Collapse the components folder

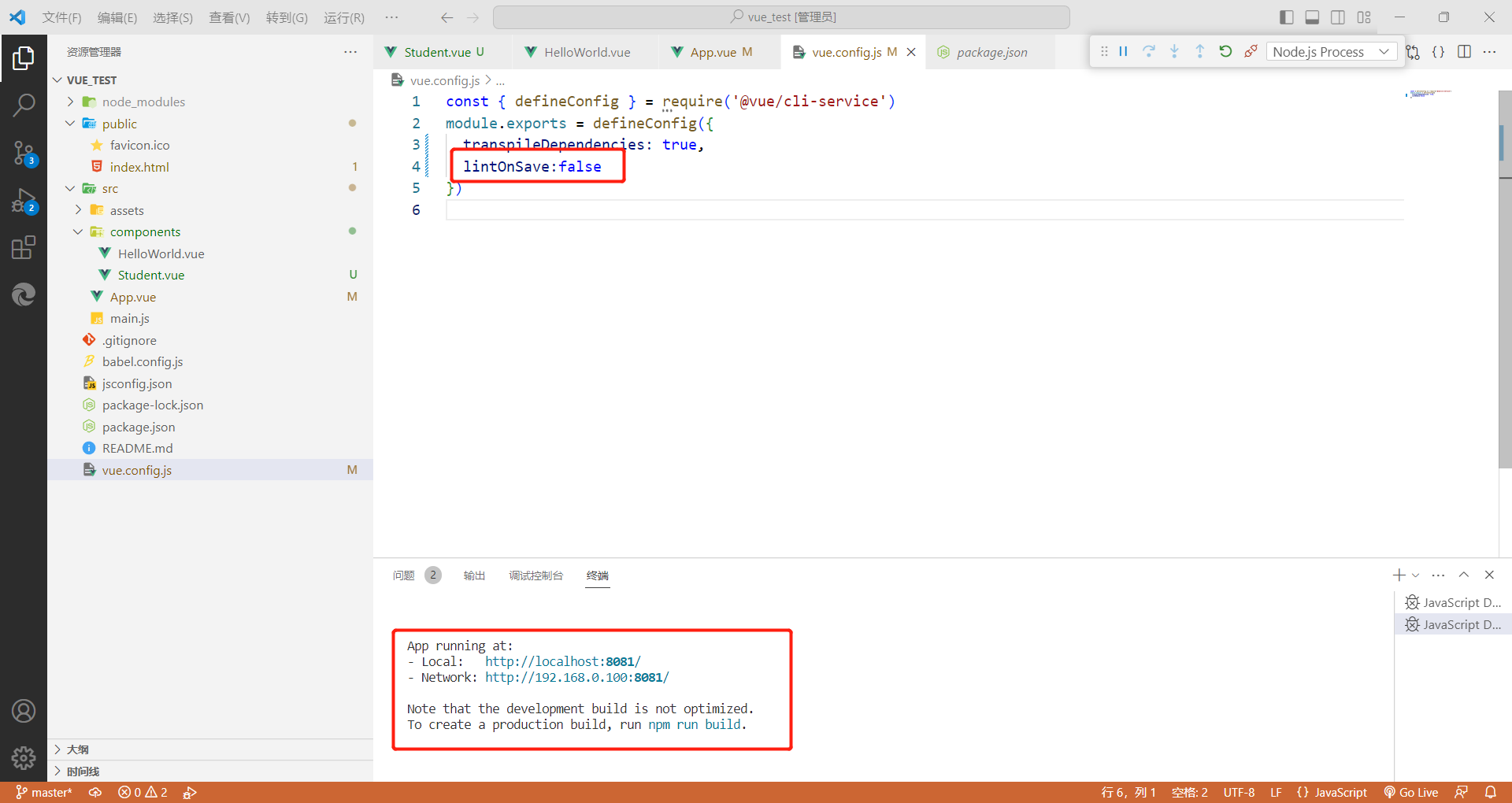77,231
